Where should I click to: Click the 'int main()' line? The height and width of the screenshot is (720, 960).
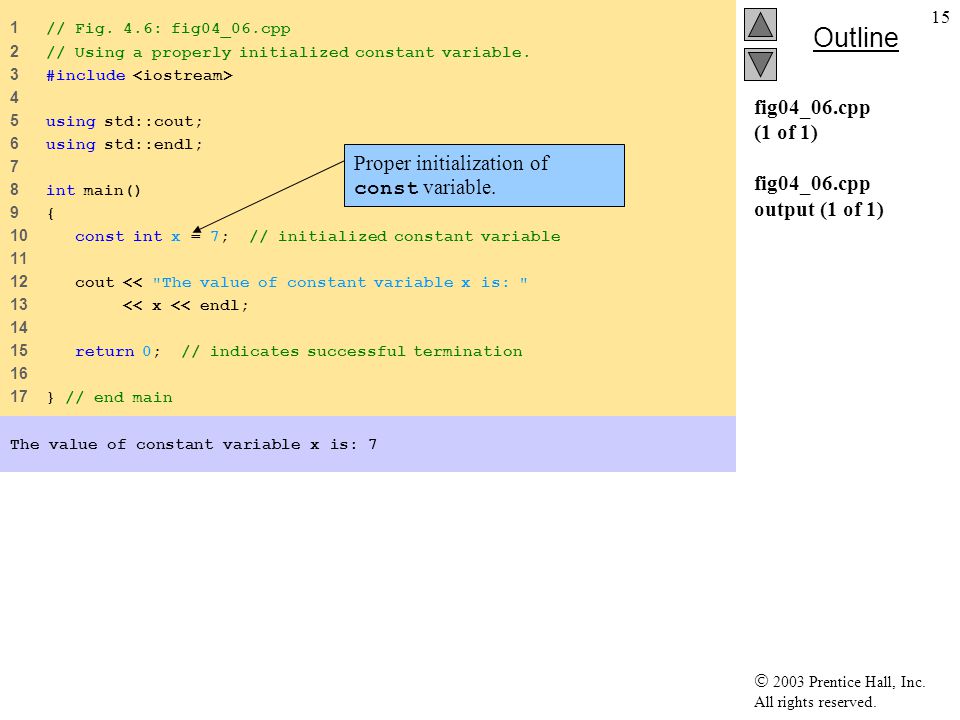point(94,190)
